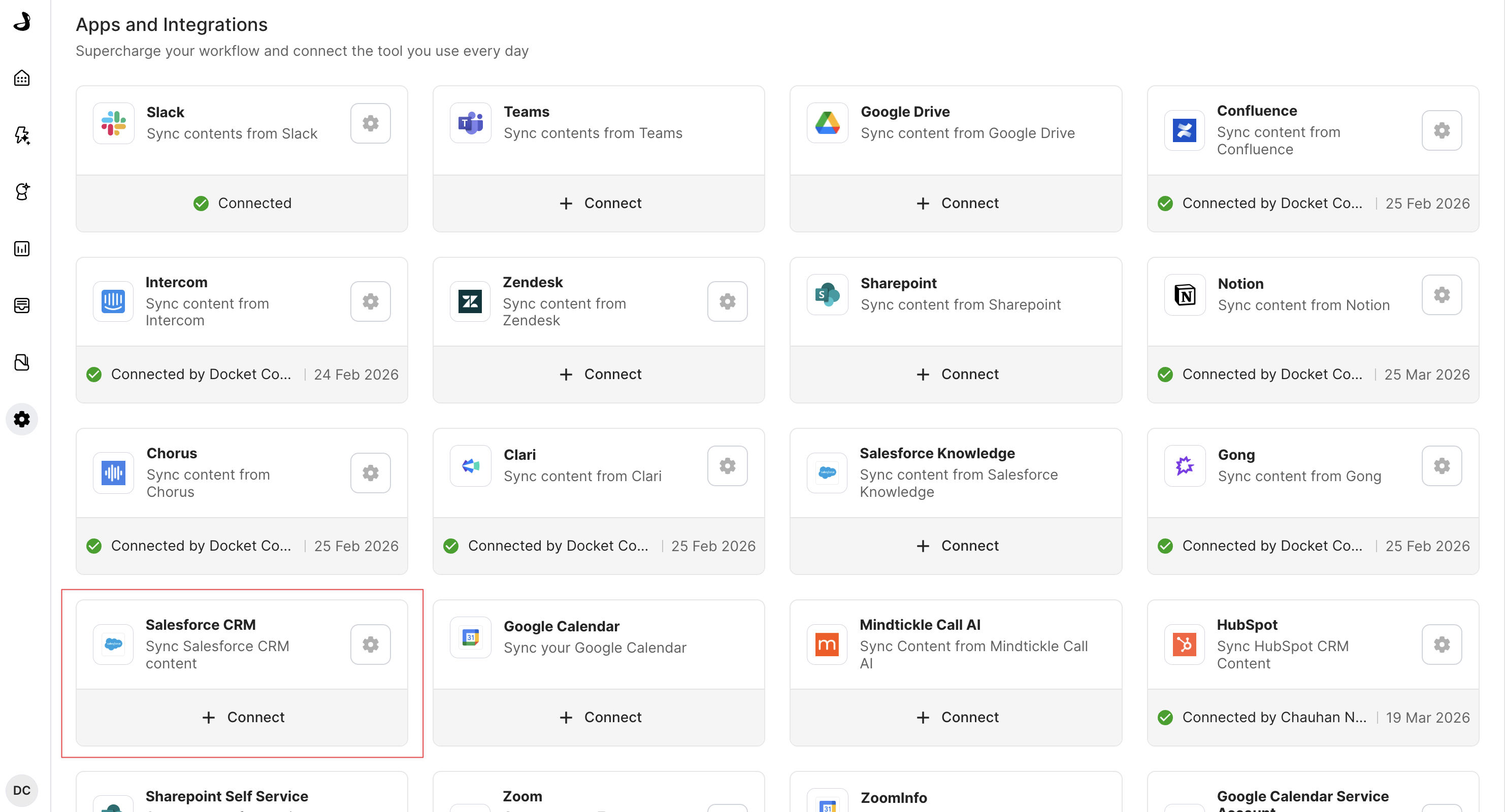
Task: Click the Gong app logo
Action: click(1184, 466)
